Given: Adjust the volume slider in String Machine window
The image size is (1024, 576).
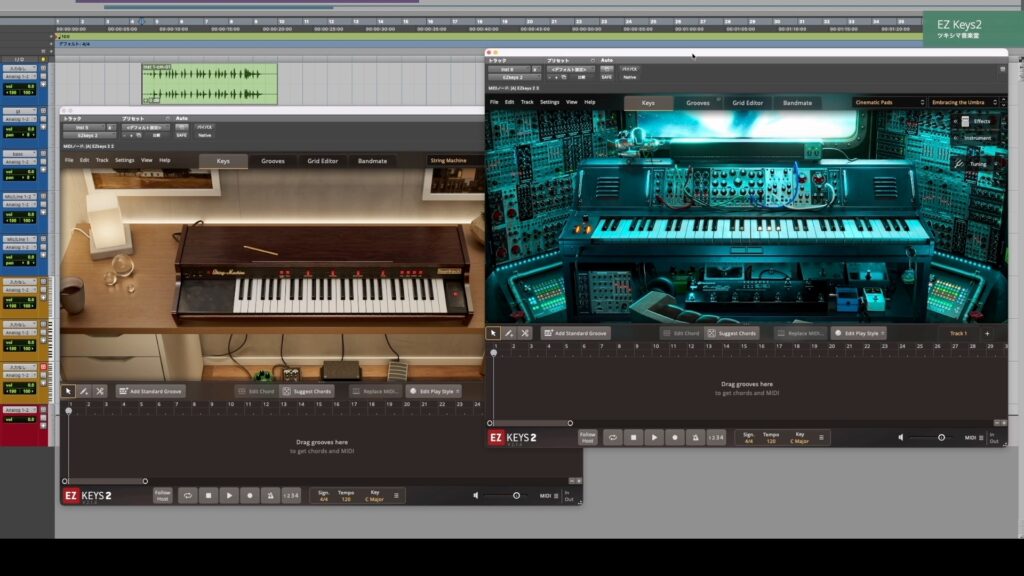Looking at the screenshot, I should (x=516, y=495).
